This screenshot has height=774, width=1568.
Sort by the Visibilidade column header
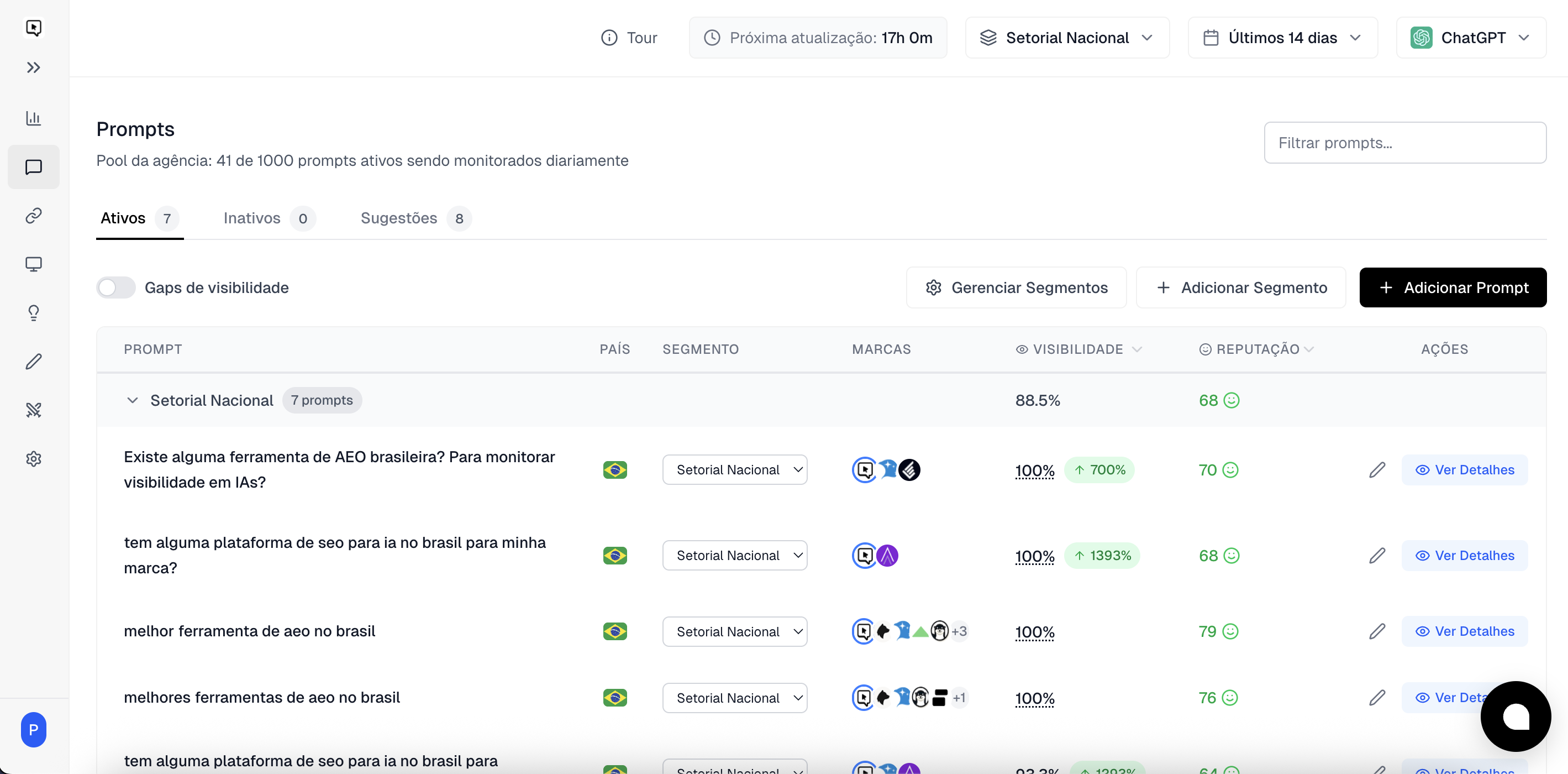pos(1078,349)
